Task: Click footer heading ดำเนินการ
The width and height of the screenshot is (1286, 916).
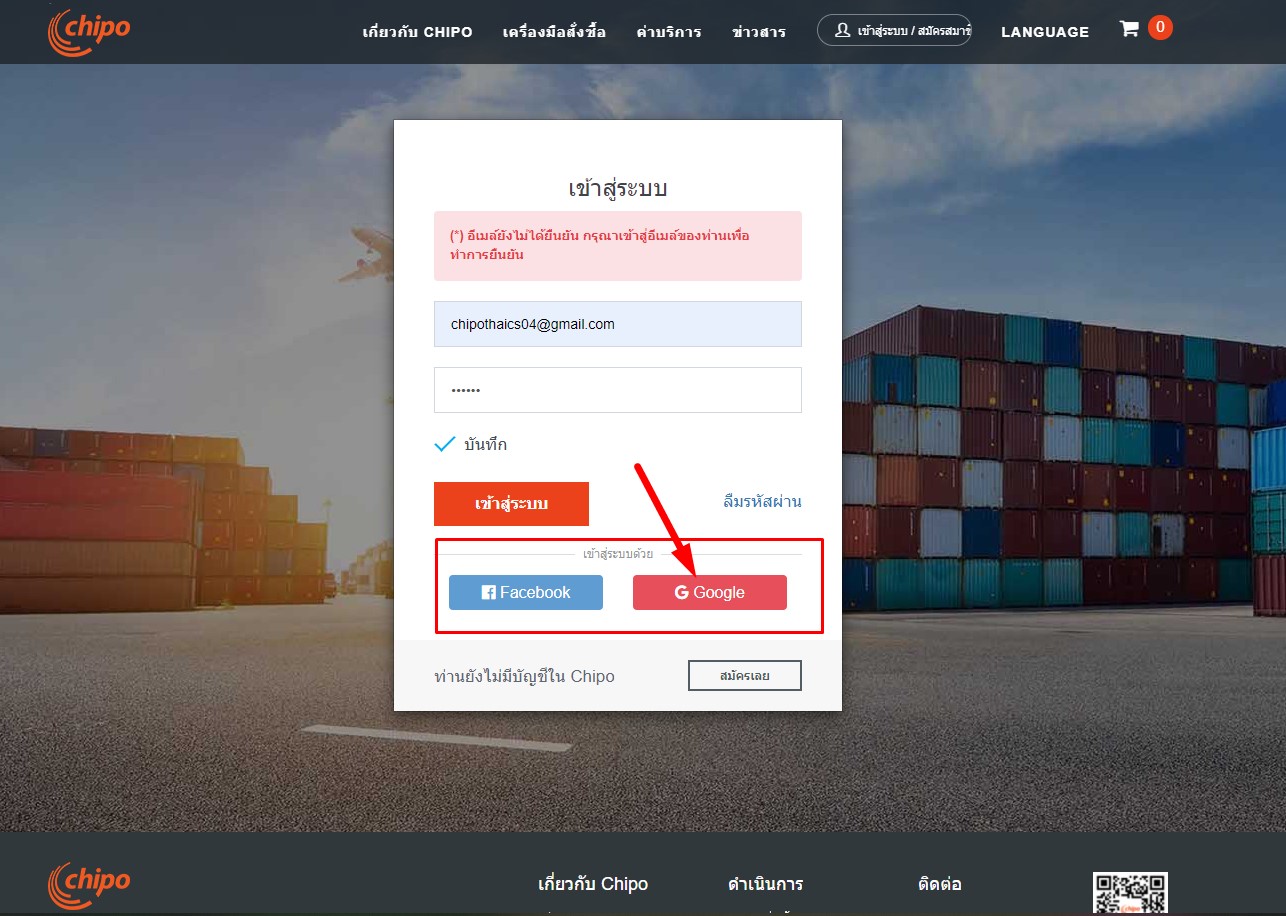Action: [x=765, y=884]
